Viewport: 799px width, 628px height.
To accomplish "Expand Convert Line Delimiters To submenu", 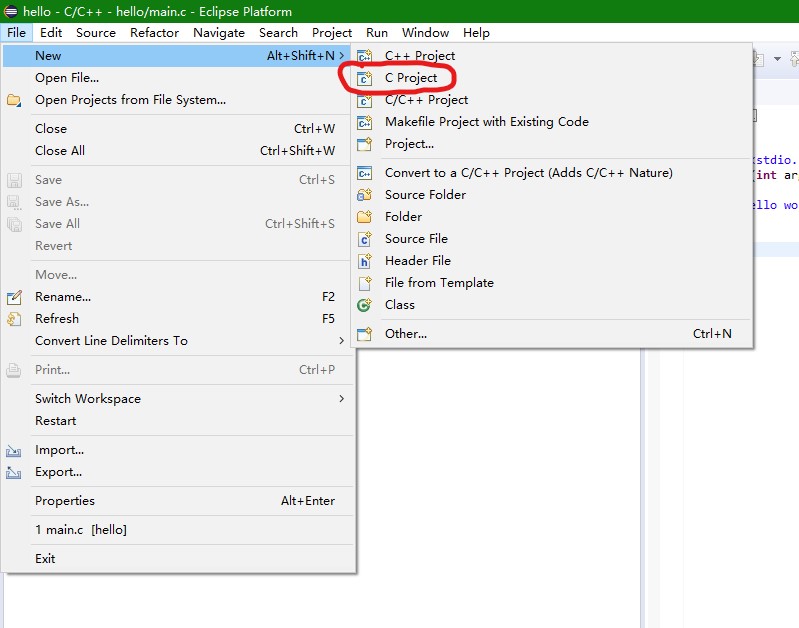I will (x=341, y=341).
